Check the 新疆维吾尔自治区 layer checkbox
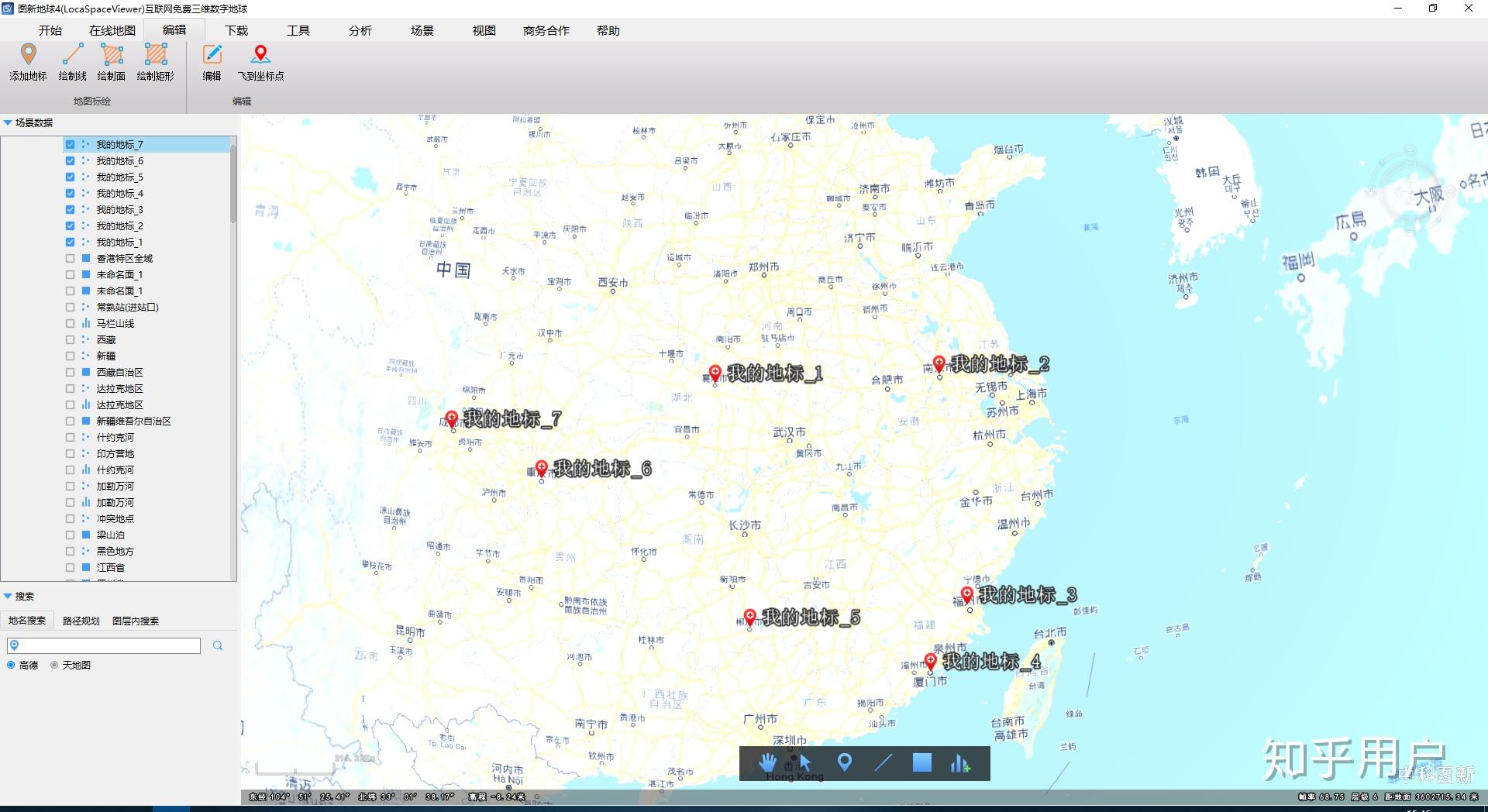 (x=70, y=421)
